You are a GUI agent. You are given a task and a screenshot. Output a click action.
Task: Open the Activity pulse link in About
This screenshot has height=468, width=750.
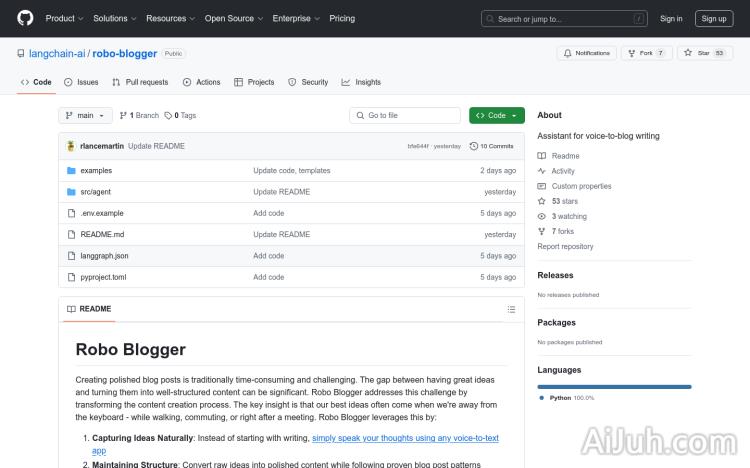click(562, 171)
